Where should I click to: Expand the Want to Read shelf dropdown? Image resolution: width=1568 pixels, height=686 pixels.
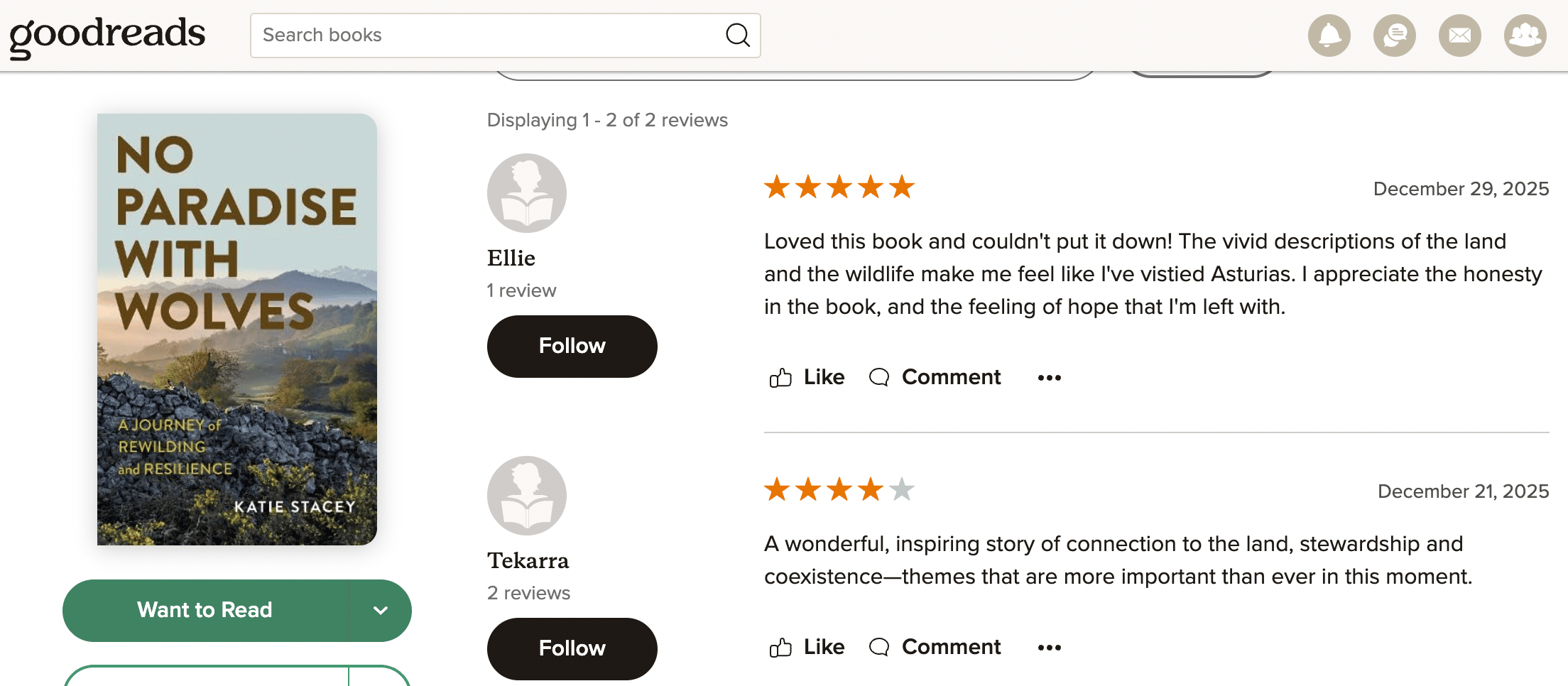[381, 611]
